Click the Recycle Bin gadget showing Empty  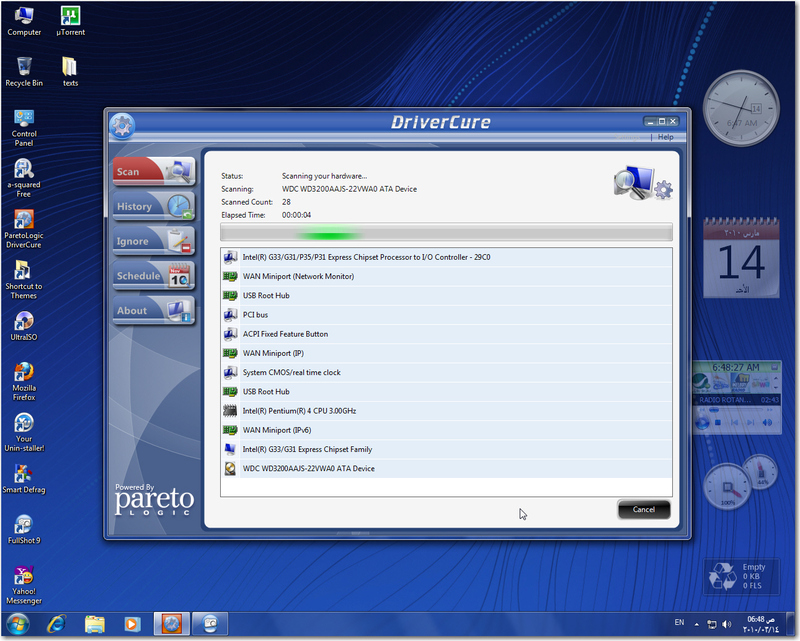(x=741, y=576)
